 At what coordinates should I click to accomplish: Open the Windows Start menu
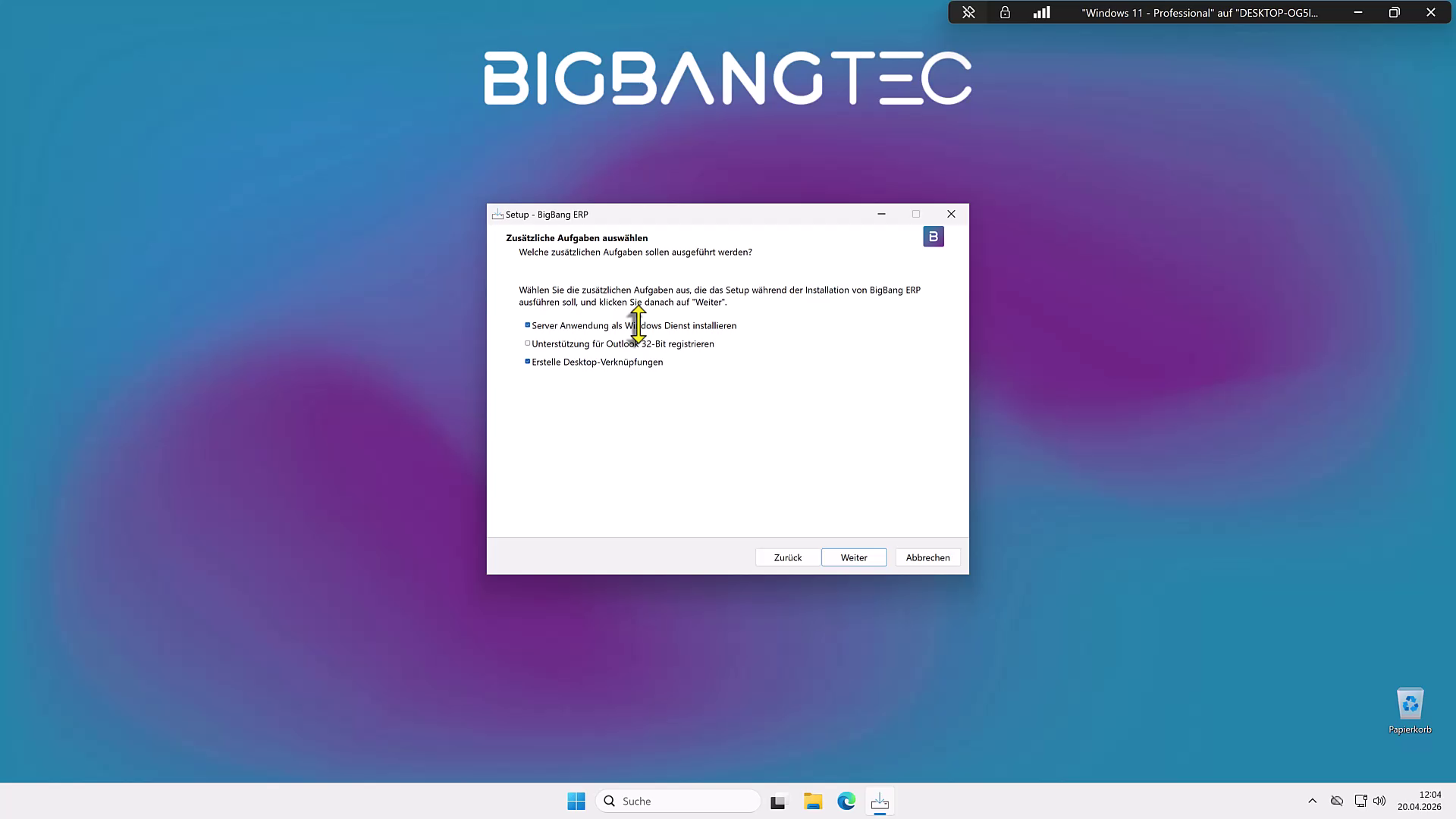point(576,801)
